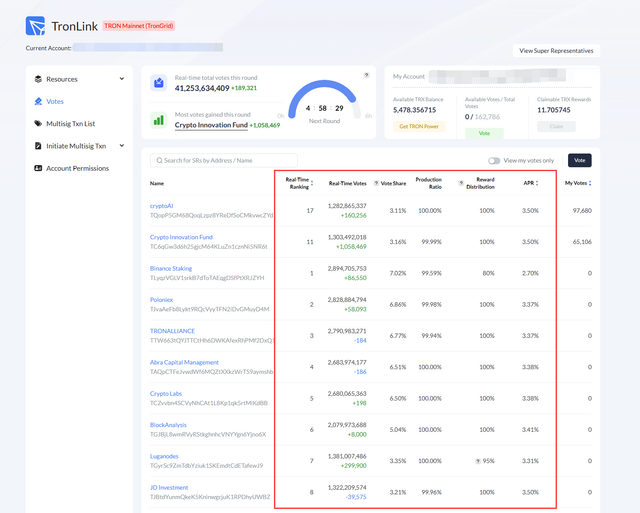Open Binance Staking representative link
The image size is (640, 513).
[x=171, y=269]
